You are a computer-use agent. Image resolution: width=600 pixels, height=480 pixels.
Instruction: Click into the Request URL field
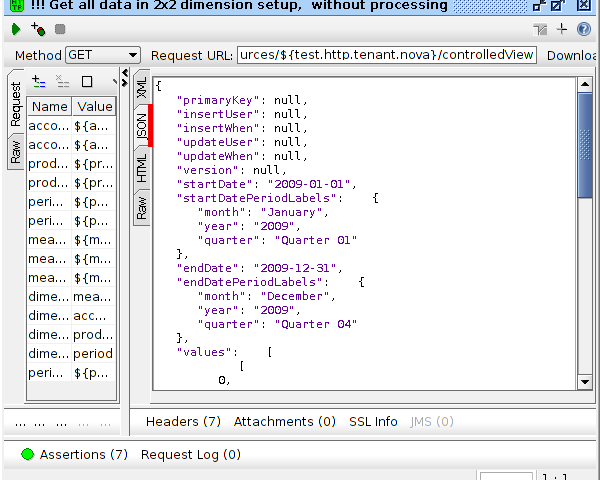(387, 55)
